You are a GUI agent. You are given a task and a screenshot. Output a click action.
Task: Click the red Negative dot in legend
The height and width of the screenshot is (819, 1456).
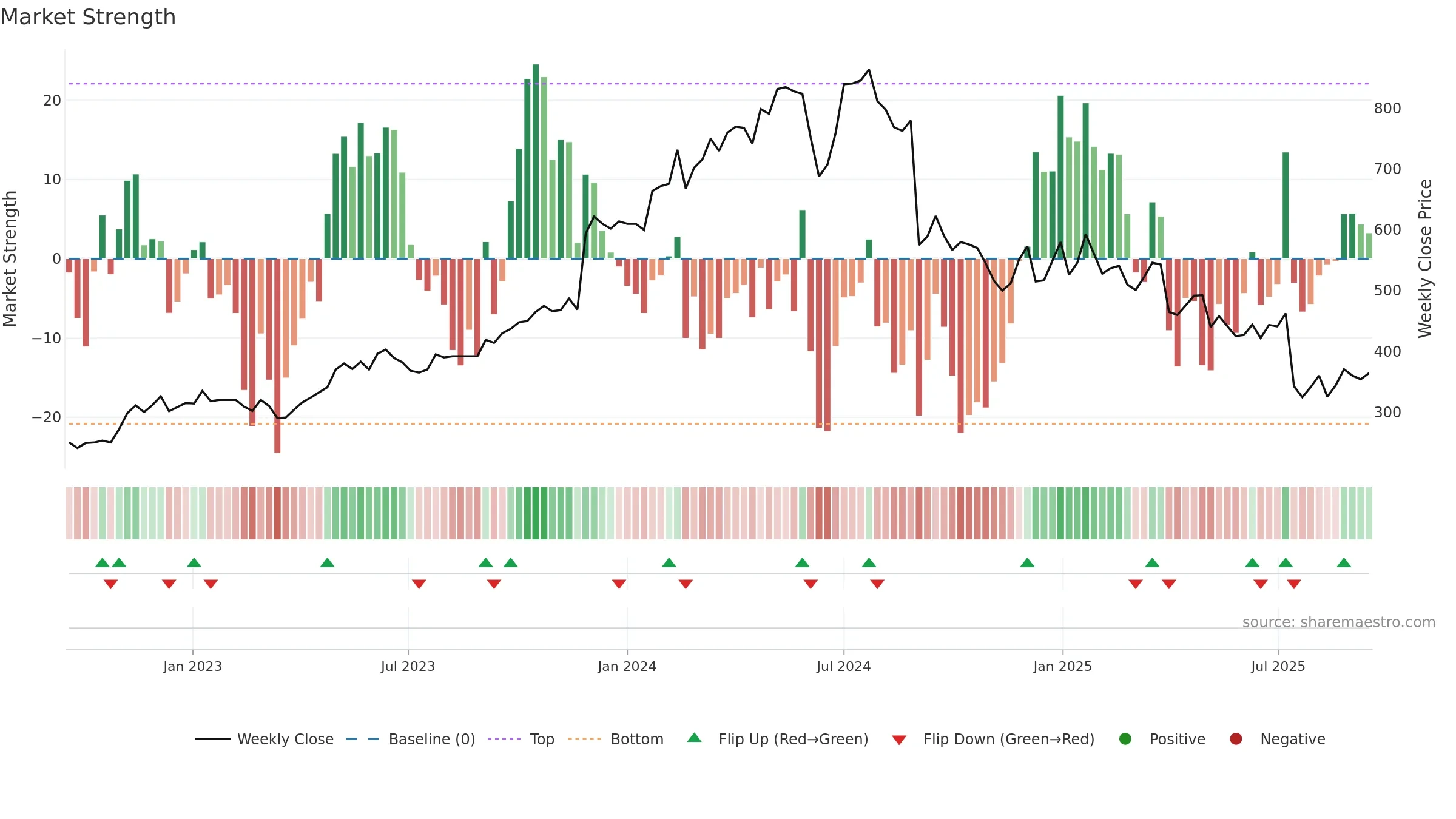coord(1236,739)
